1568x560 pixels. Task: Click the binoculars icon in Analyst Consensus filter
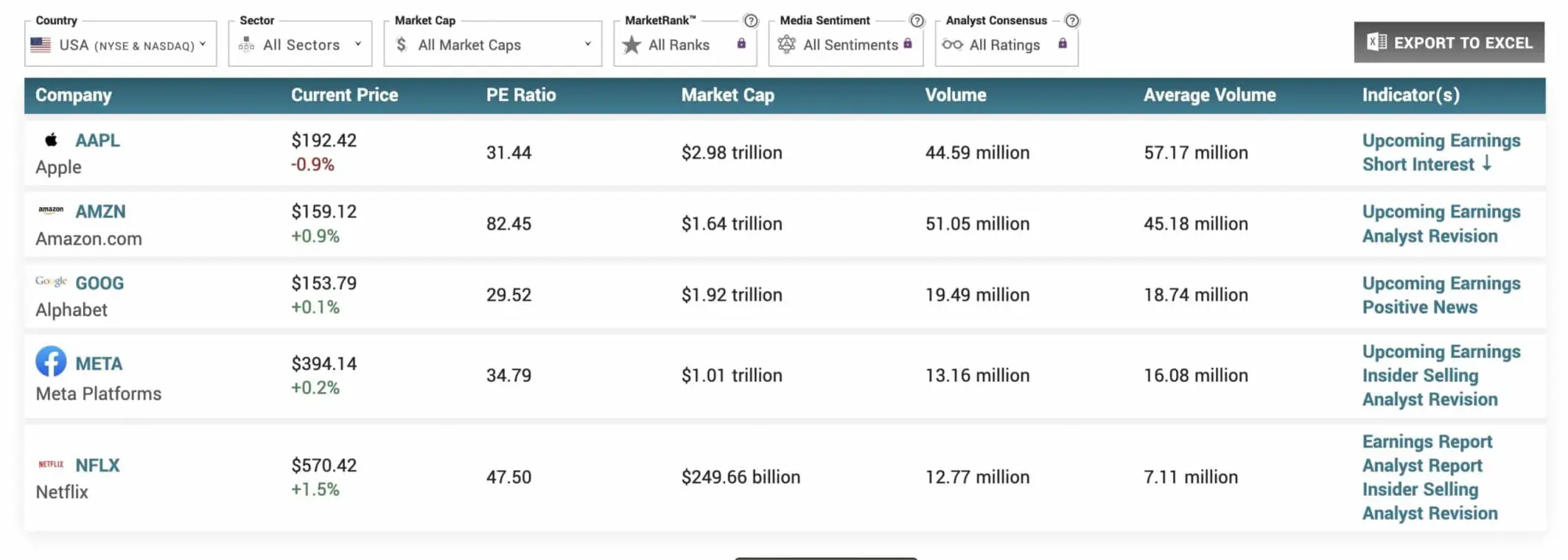pyautogui.click(x=953, y=45)
